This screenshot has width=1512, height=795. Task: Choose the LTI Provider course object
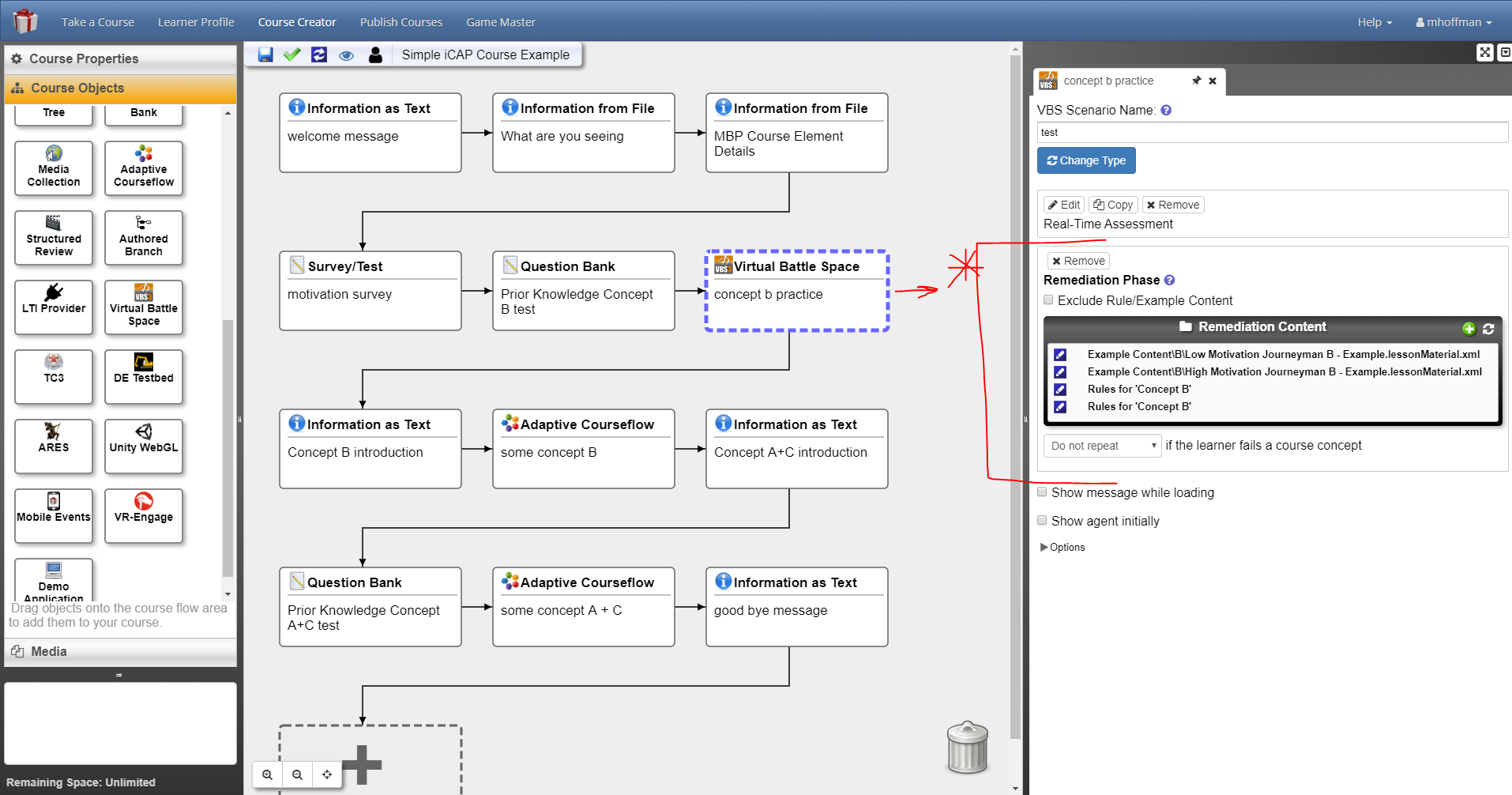[54, 307]
